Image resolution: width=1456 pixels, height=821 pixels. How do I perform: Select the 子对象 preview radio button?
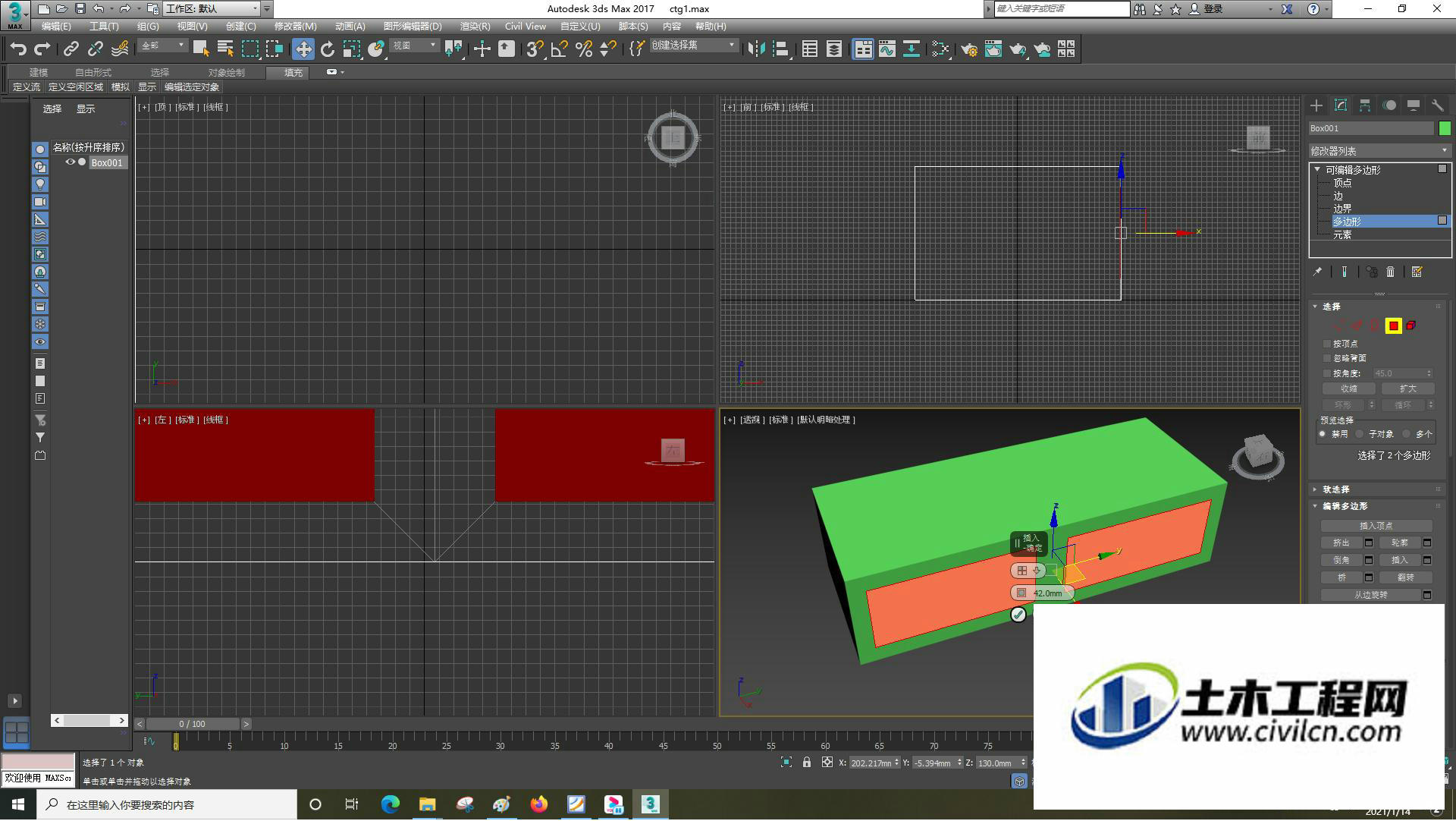pyautogui.click(x=1360, y=434)
